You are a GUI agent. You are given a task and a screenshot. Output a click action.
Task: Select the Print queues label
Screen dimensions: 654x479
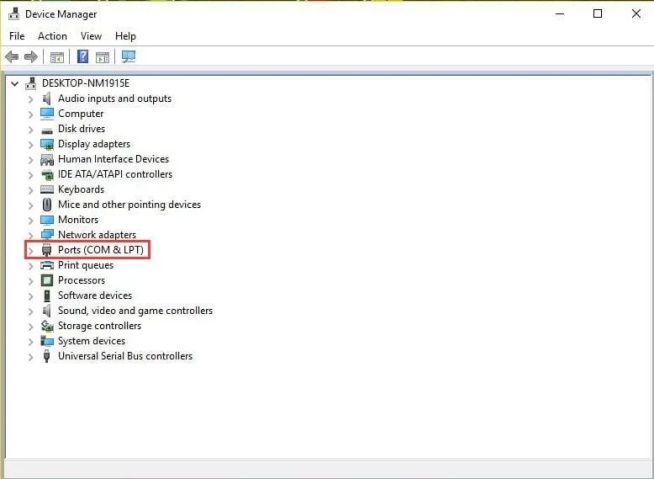pyautogui.click(x=86, y=265)
